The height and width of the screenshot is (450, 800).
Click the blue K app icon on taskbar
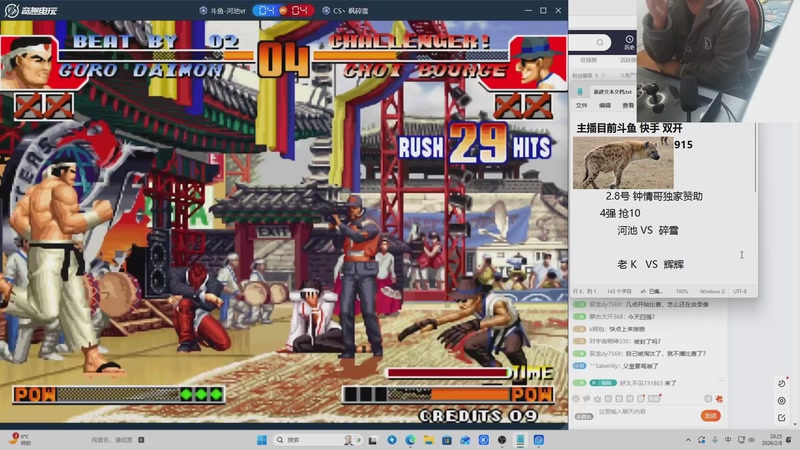click(x=484, y=440)
